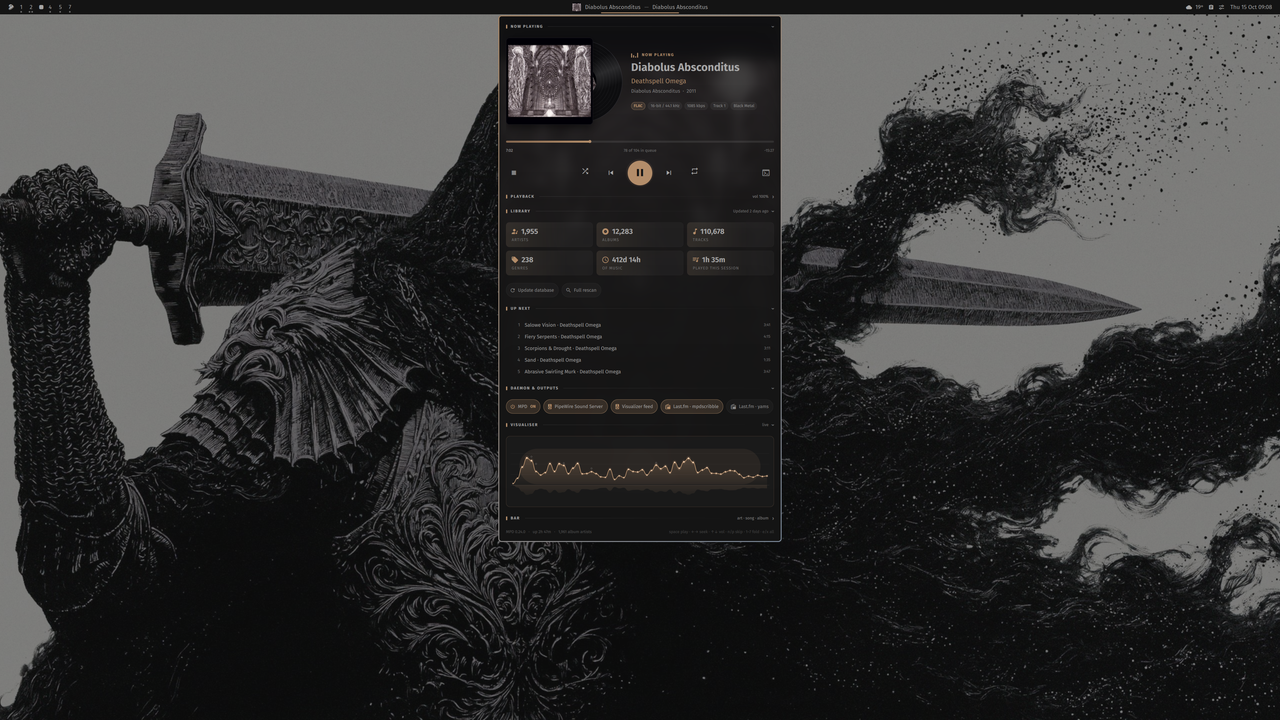The width and height of the screenshot is (1280, 720).
Task: Play Scorpions & Drought from the queue
Action: (x=640, y=348)
